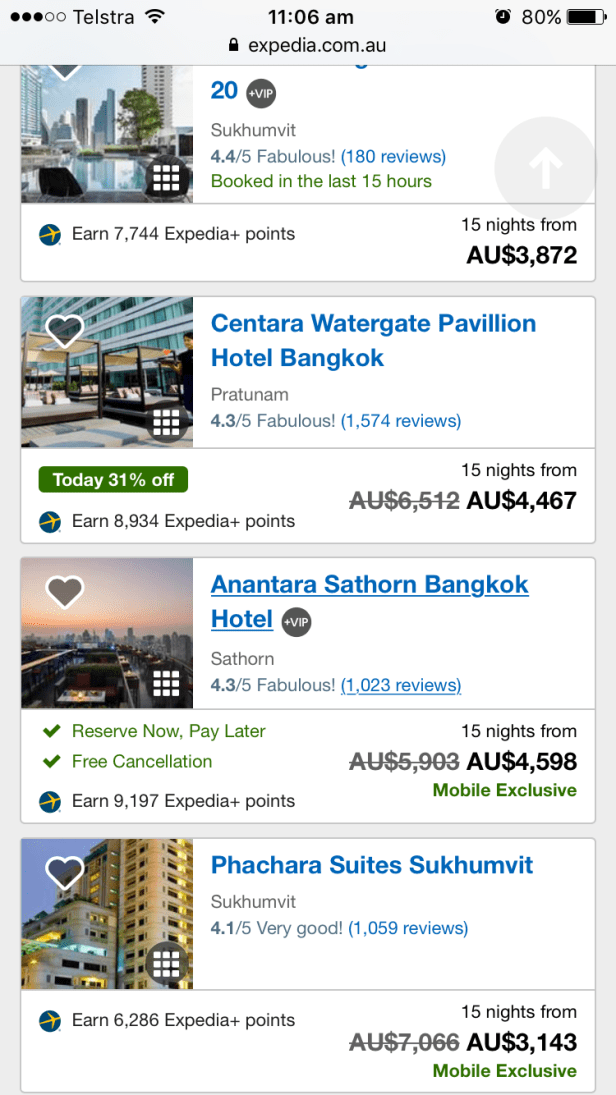Tap the expedia.com.au address bar
The image size is (616, 1095).
click(x=307, y=45)
